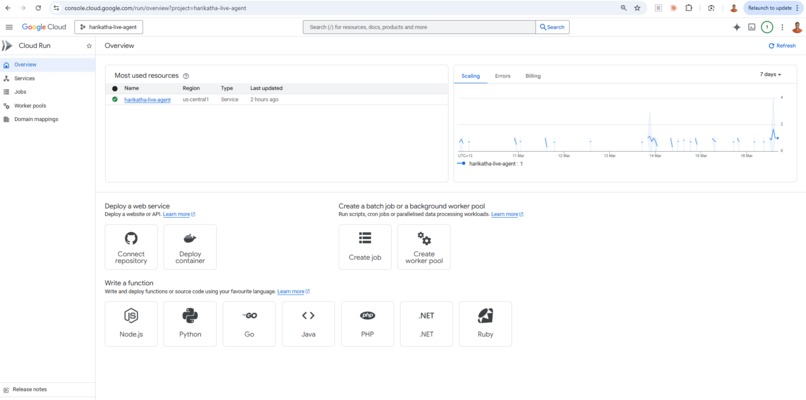Image resolution: width=806 pixels, height=400 pixels.
Task: Switch to the Errors tab
Action: point(503,76)
